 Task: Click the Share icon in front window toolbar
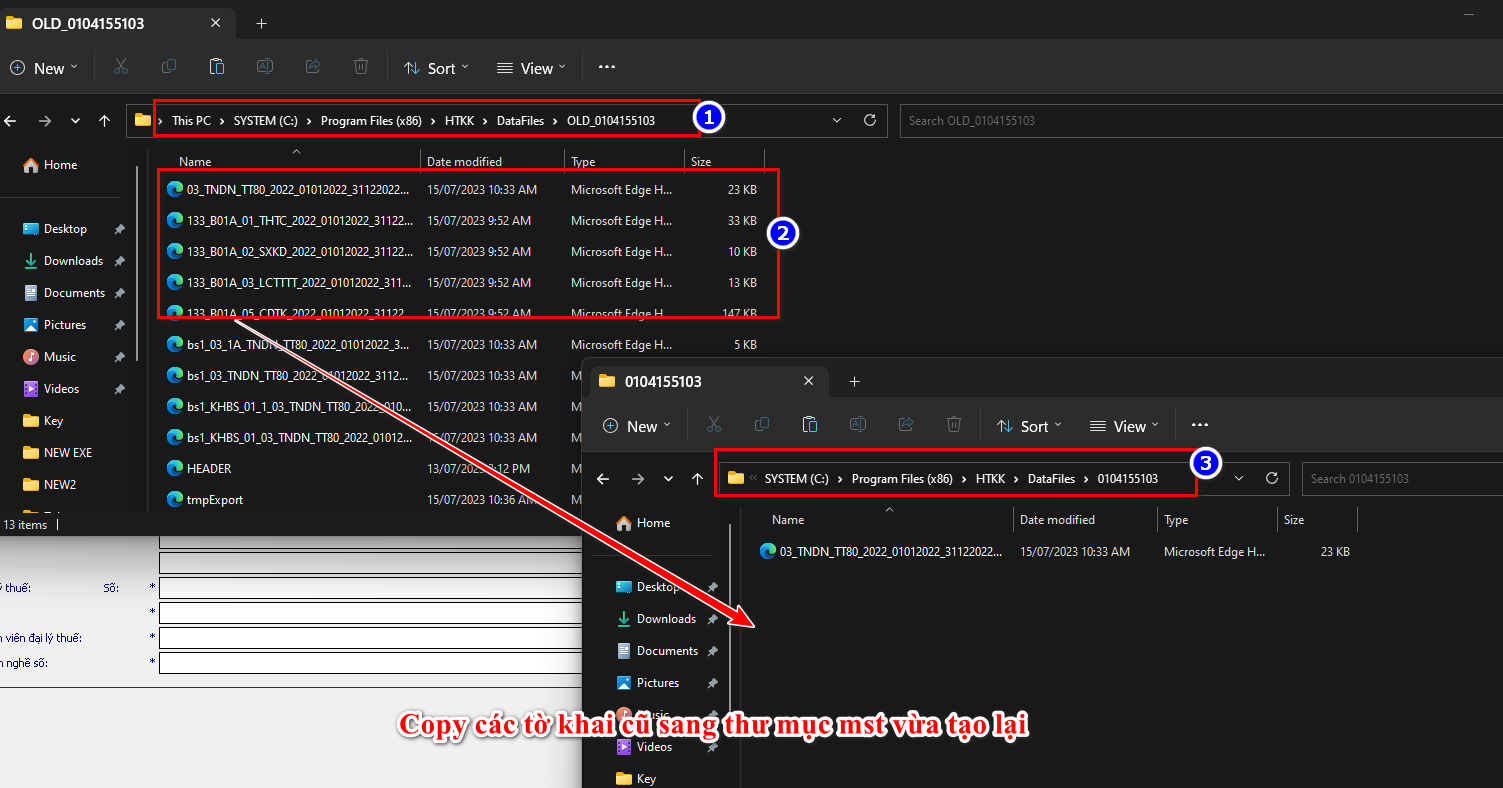(x=906, y=425)
